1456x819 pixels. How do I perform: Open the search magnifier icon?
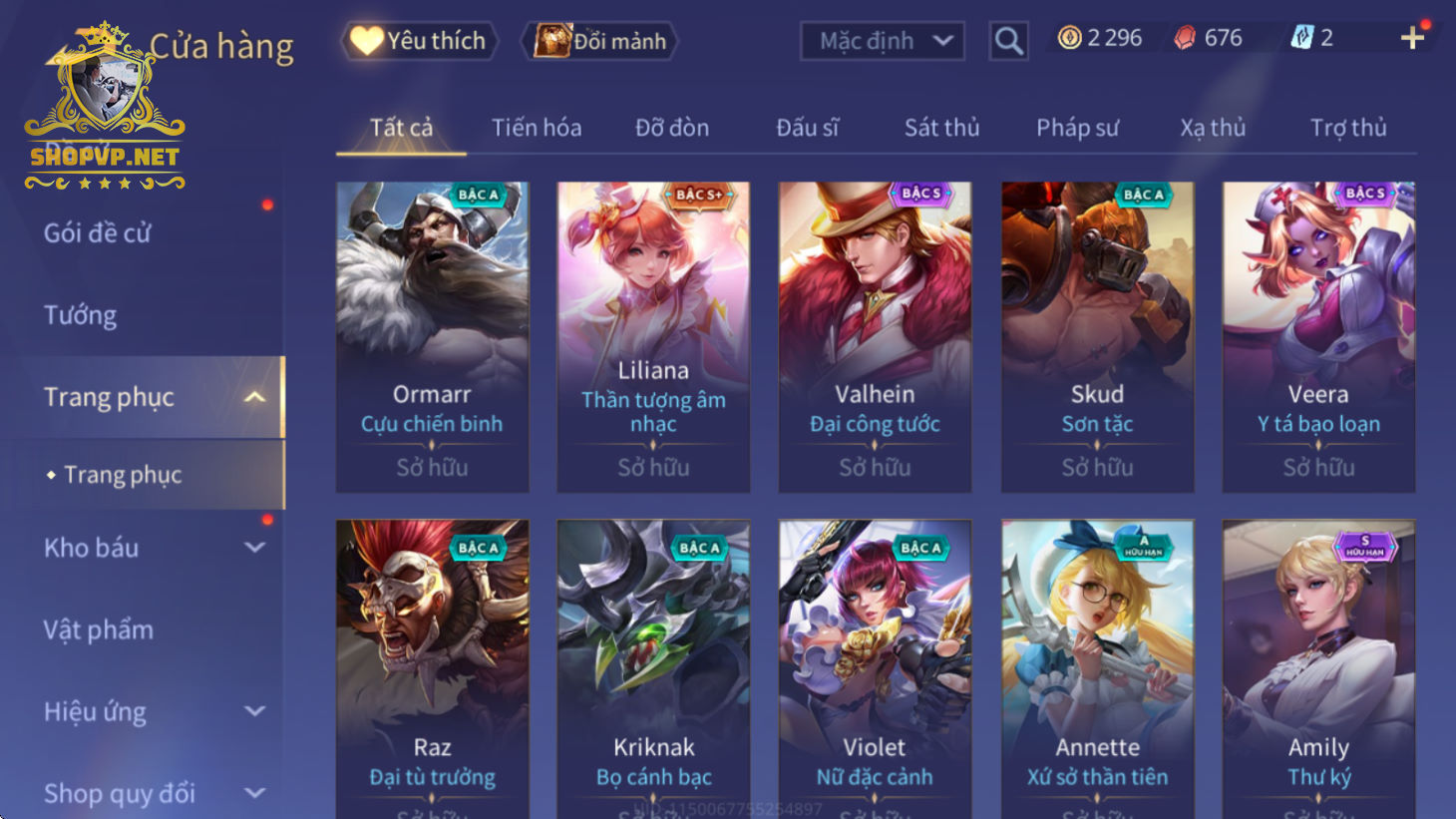(1008, 41)
